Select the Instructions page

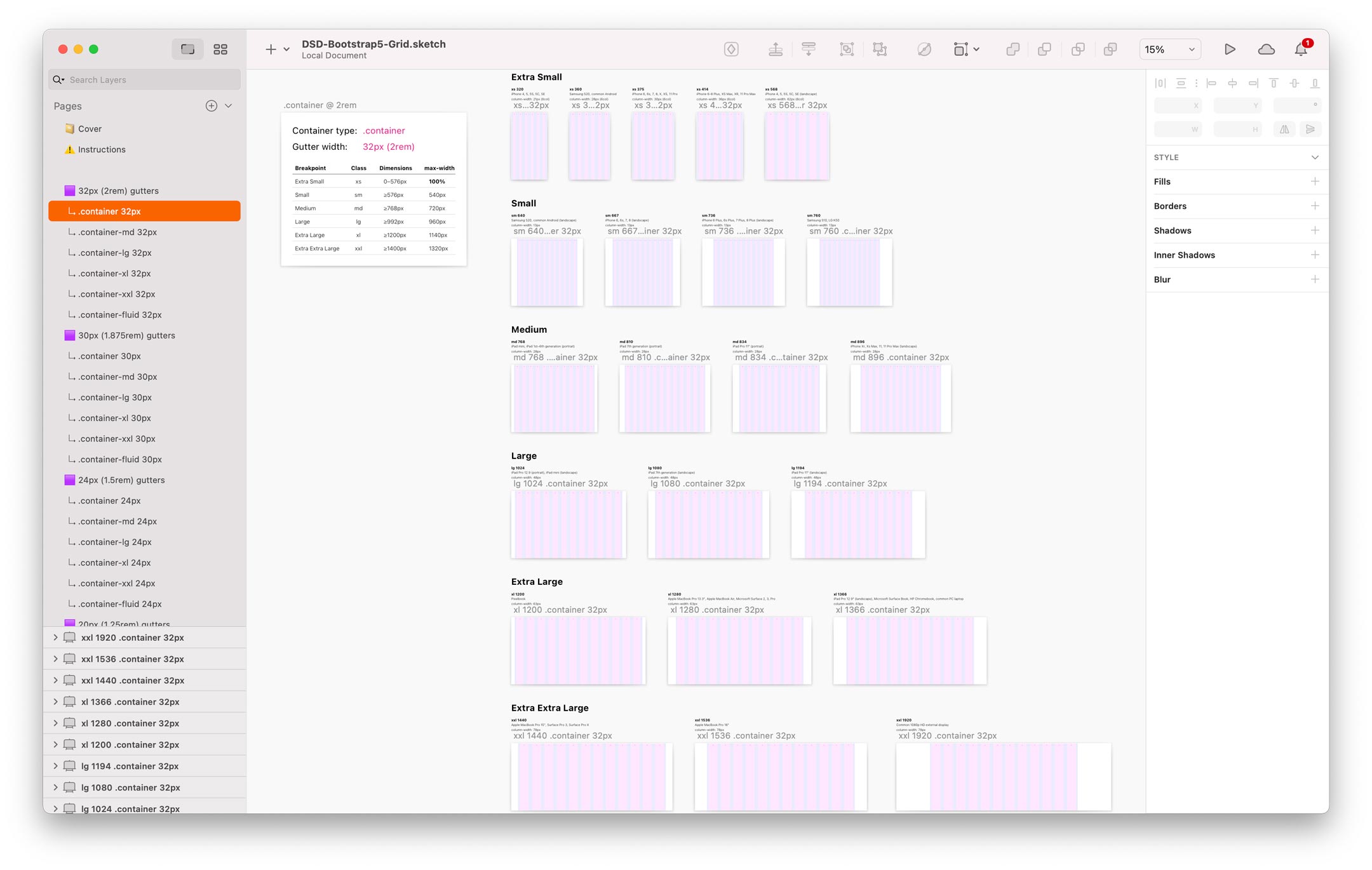tap(102, 149)
